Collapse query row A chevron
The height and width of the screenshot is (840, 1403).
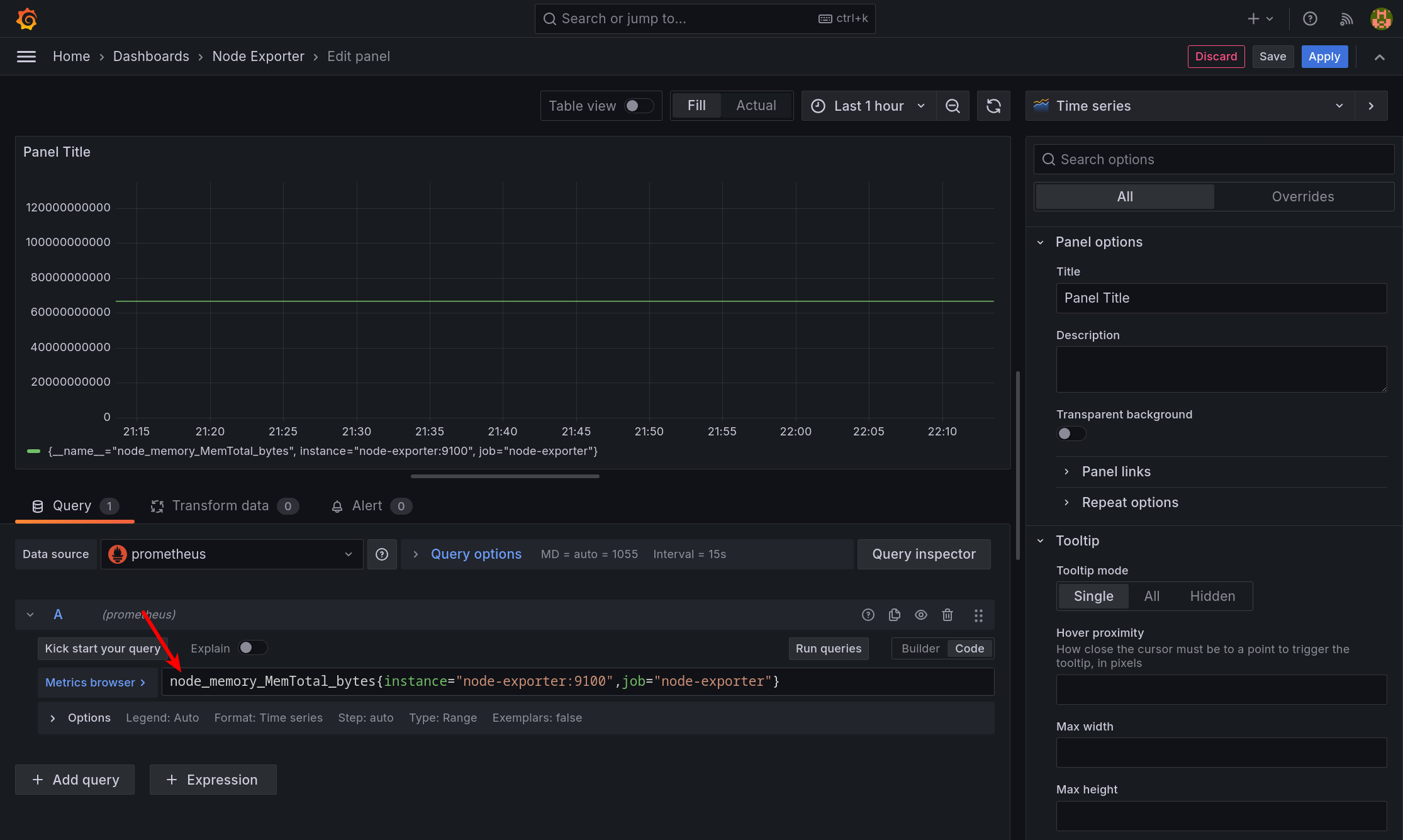(x=30, y=615)
